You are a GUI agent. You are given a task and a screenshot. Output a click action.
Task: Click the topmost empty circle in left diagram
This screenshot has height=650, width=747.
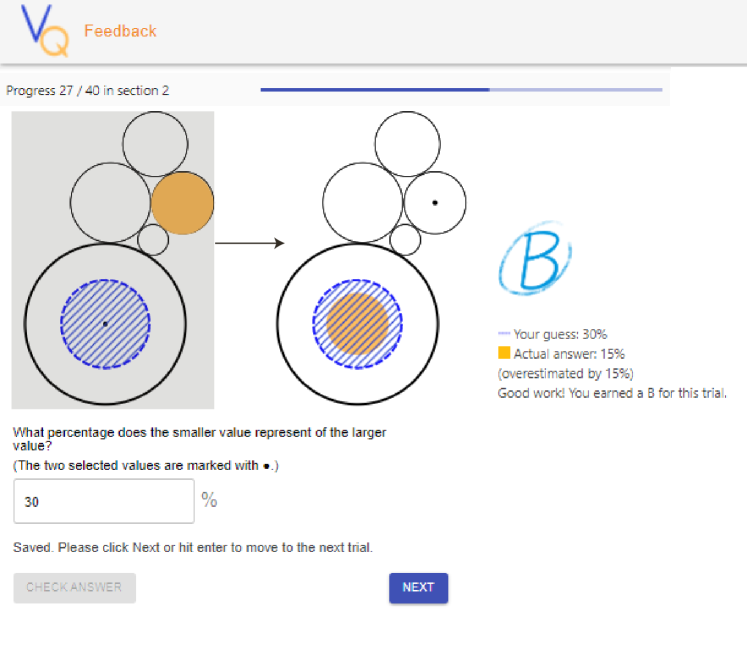tap(155, 144)
